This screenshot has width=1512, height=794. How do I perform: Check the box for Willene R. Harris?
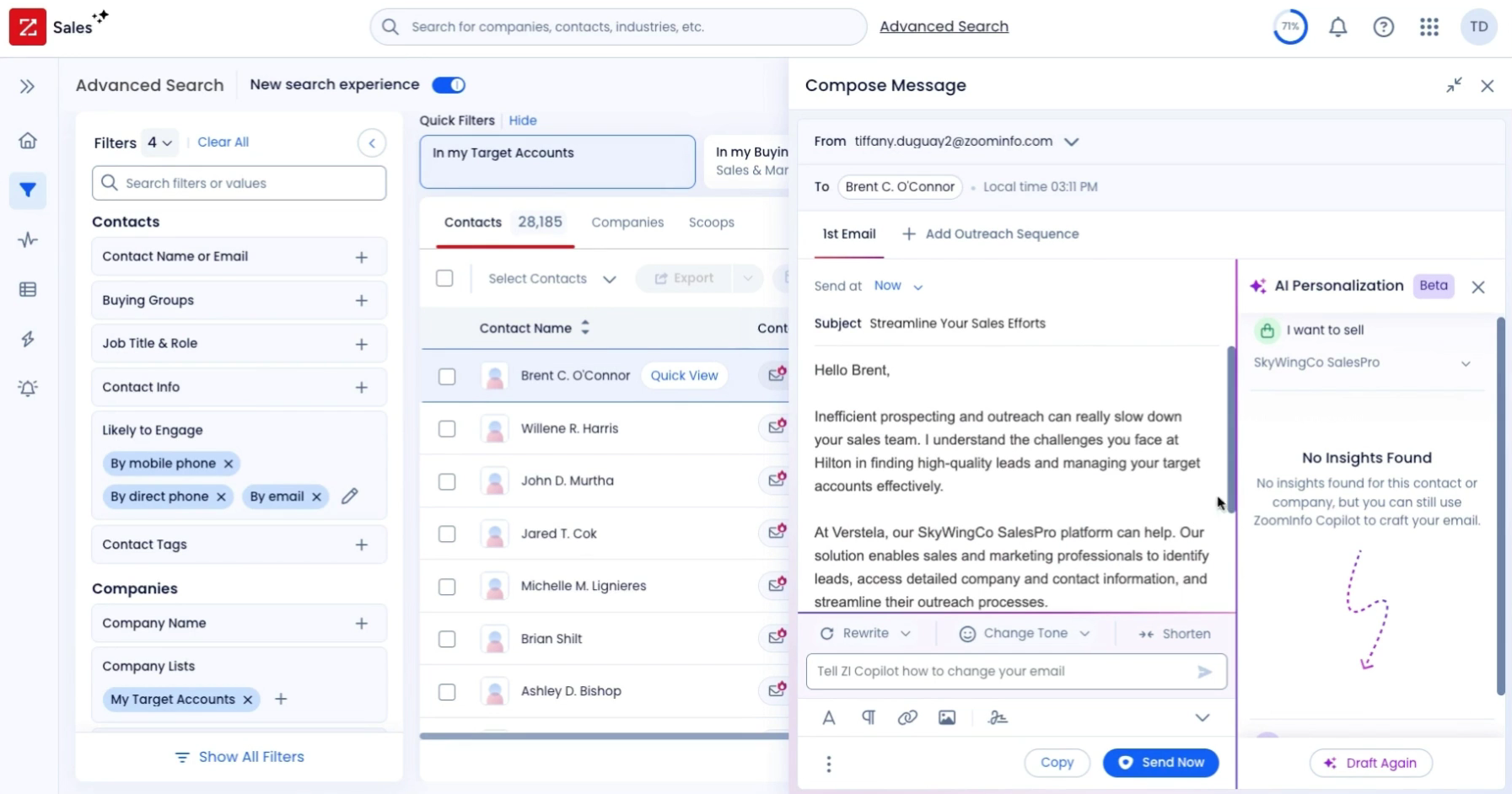447,429
